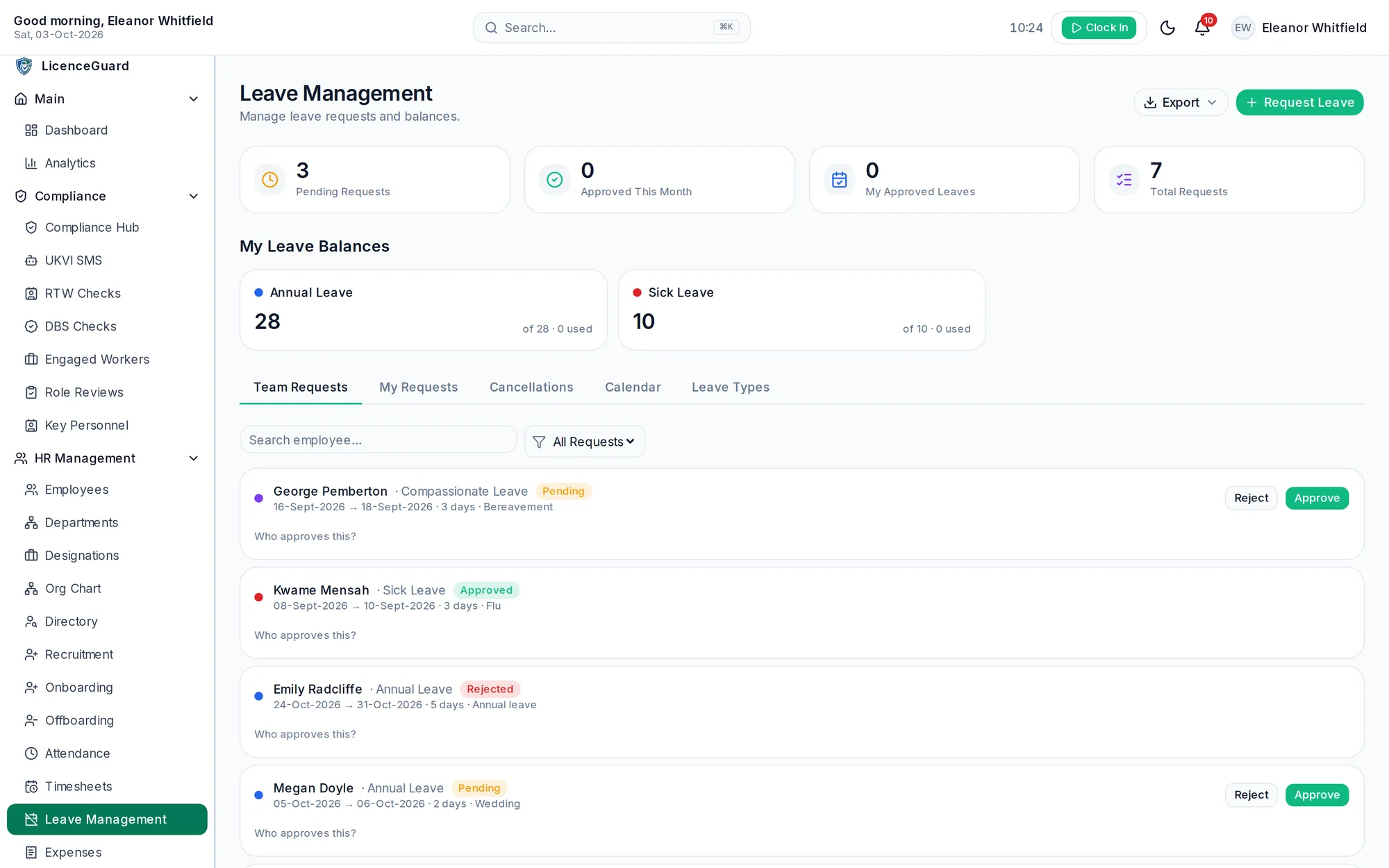Toggle dark mode moon icon
The image size is (1389, 868).
[1167, 28]
